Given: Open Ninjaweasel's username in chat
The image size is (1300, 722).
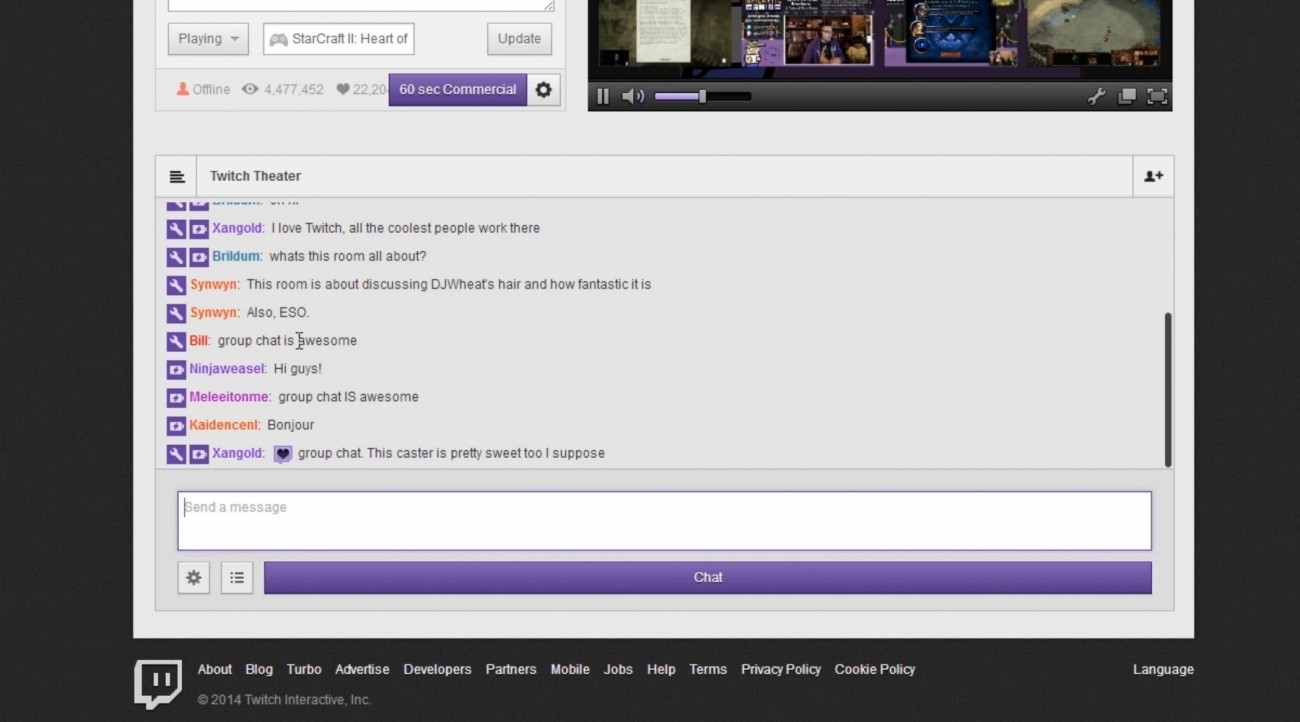Looking at the screenshot, I should 227,369.
